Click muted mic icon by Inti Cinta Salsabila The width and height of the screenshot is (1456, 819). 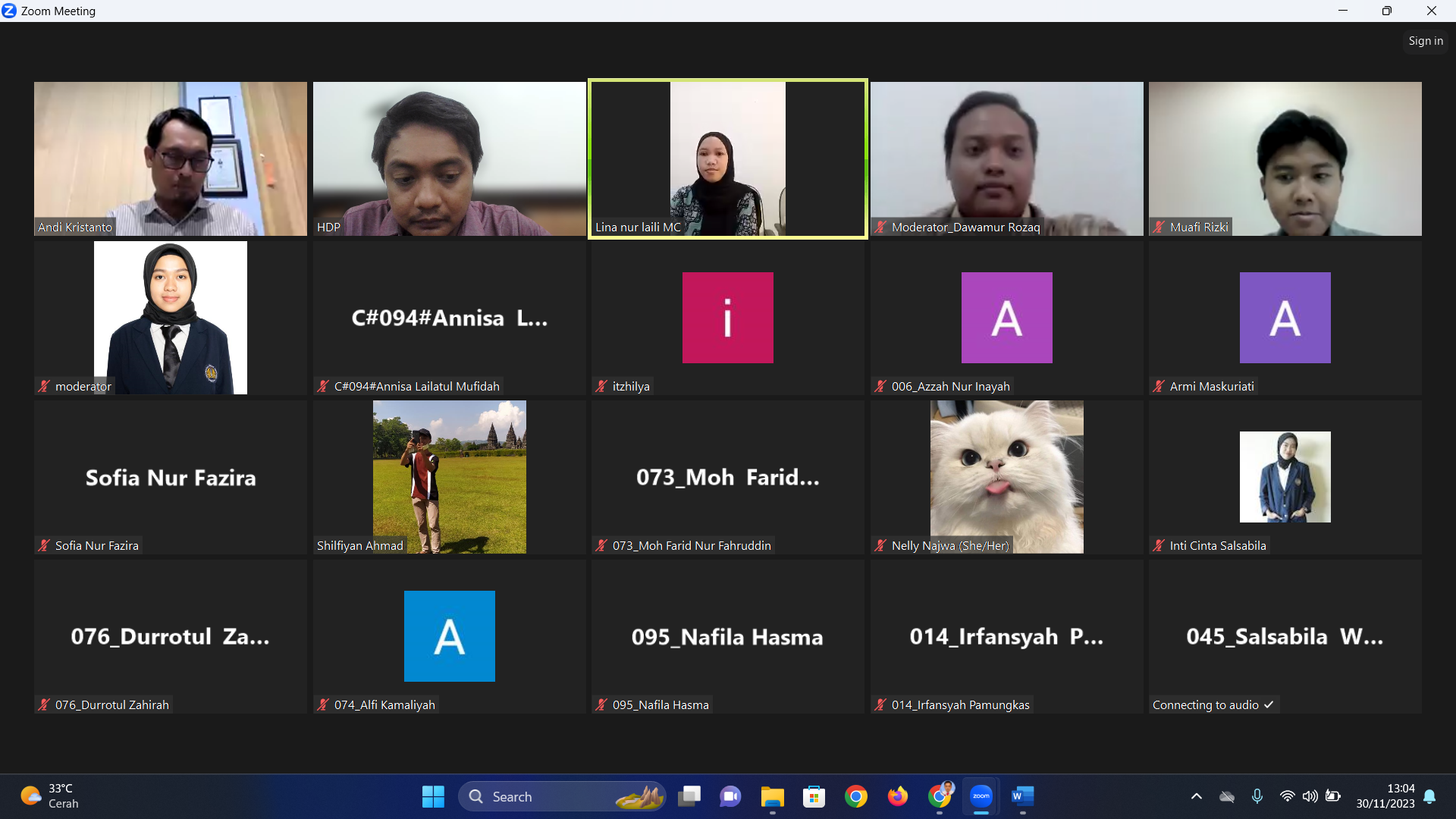click(x=1159, y=545)
